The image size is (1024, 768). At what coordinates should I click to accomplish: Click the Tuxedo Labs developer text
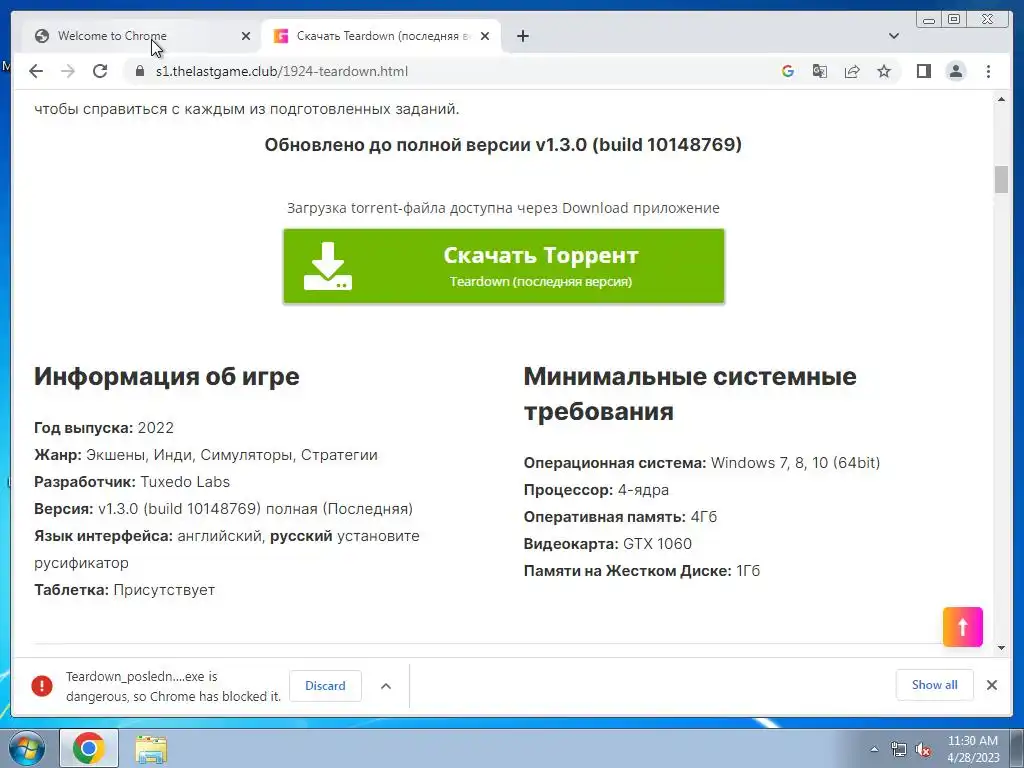point(185,482)
